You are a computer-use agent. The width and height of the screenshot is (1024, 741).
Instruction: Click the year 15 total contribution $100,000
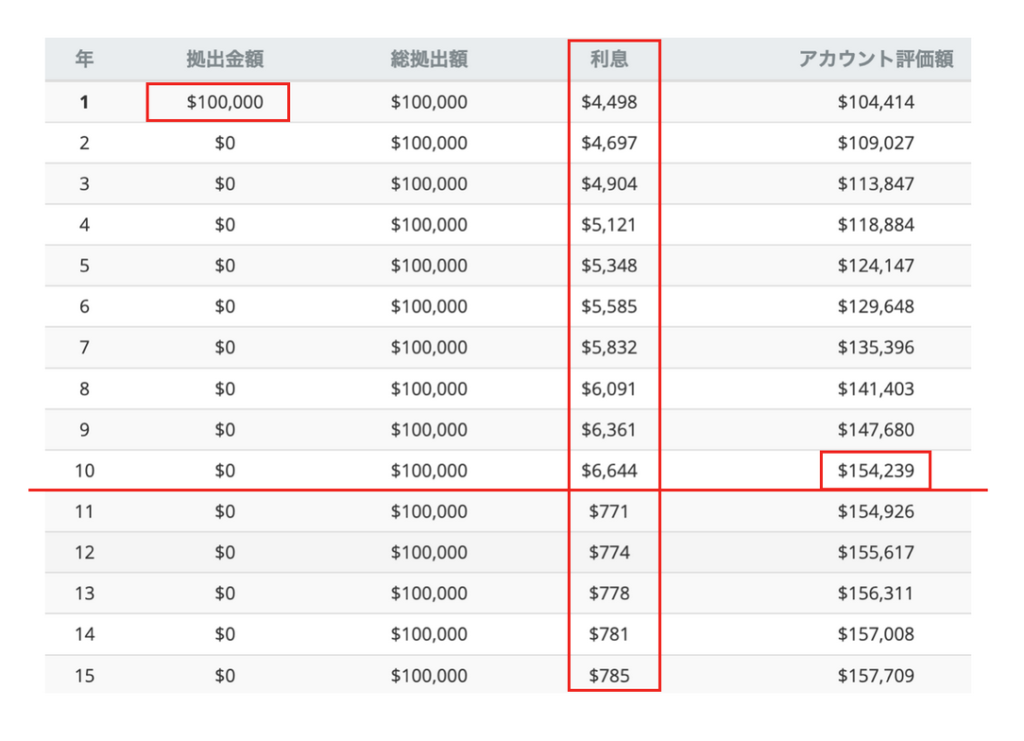(429, 676)
